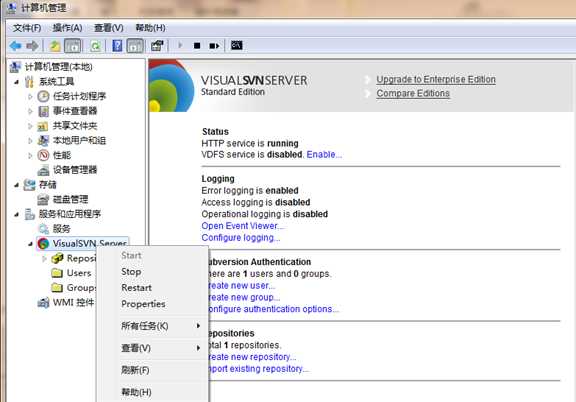Collapse the 系统工具 tree node
Viewport: 576px width, 402px height.
coord(17,82)
